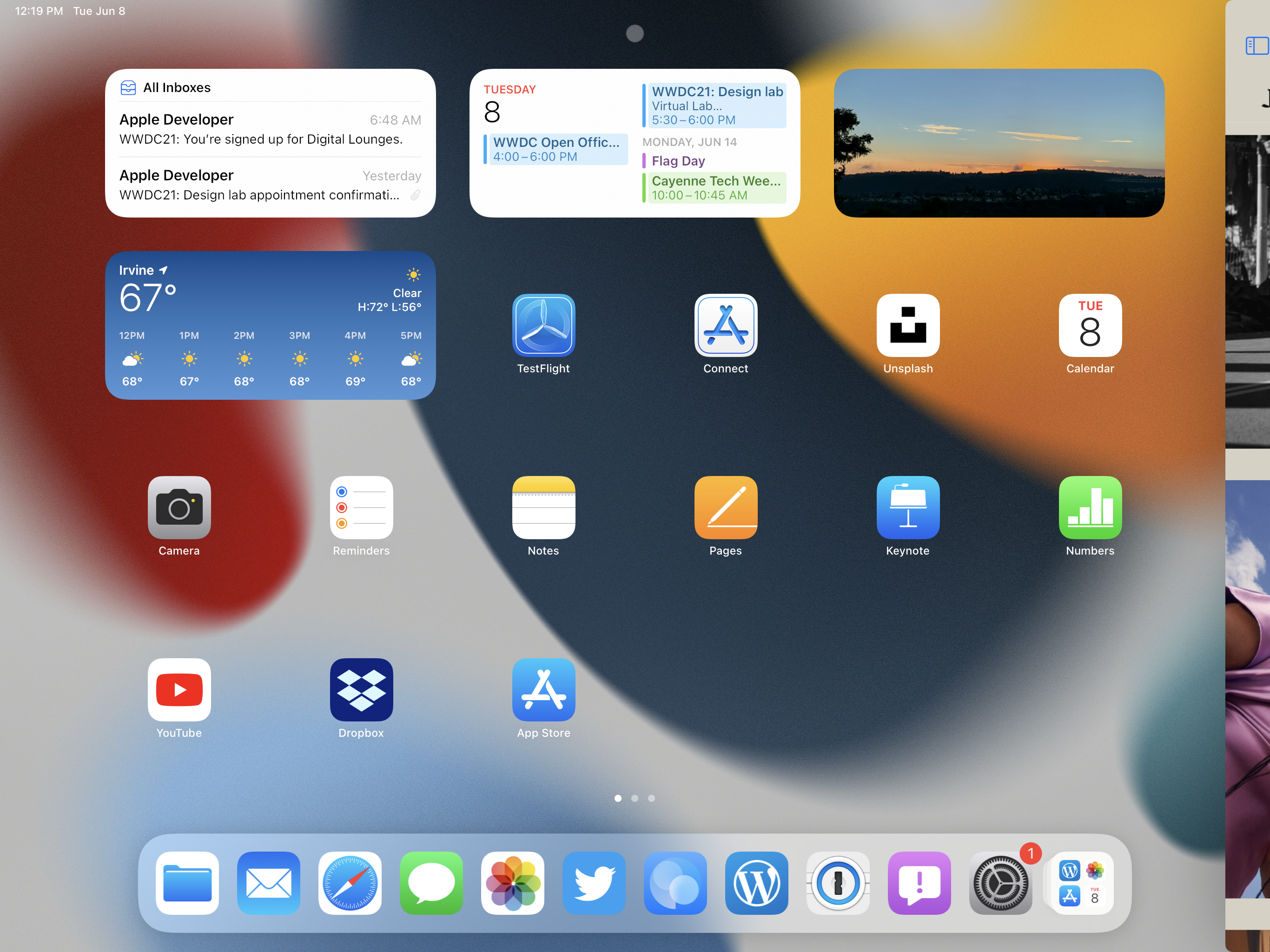Viewport: 1270px width, 952px height.
Task: Open Mail from the dock
Action: [269, 883]
